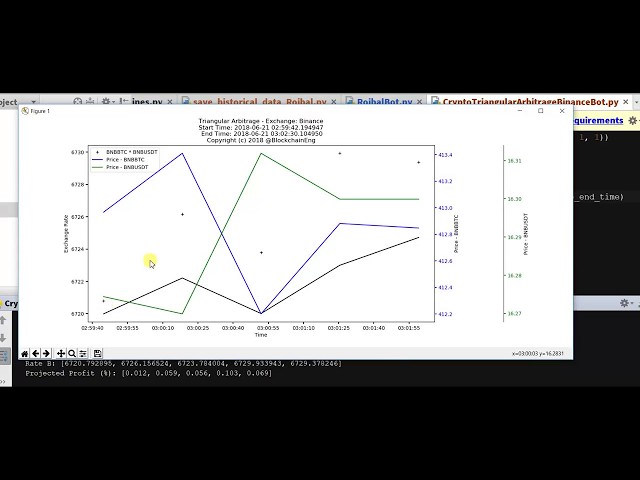
Task: Go back to previous plot view
Action: pyautogui.click(x=36, y=353)
